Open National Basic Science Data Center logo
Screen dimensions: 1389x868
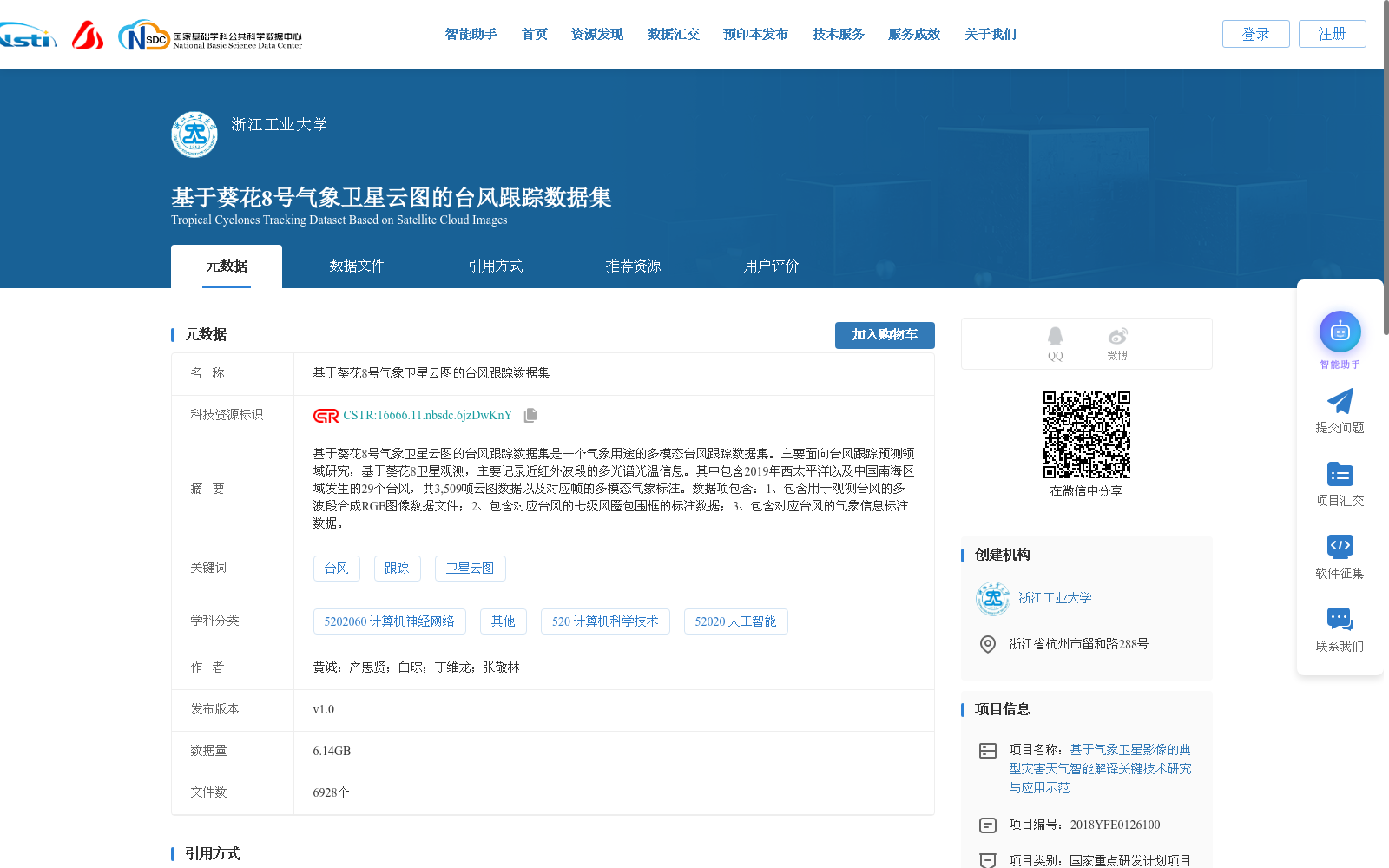(x=210, y=36)
